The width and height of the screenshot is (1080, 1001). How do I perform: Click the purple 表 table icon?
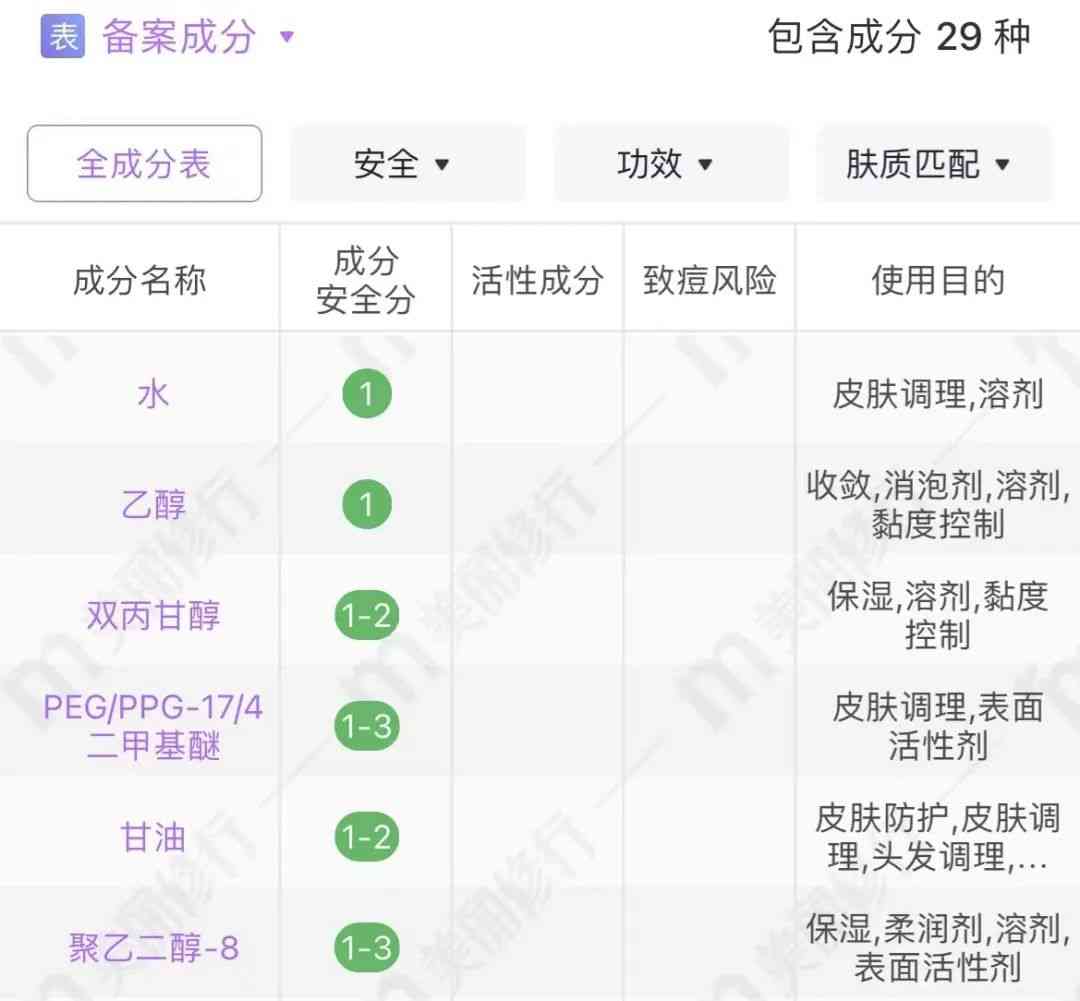pos(64,36)
